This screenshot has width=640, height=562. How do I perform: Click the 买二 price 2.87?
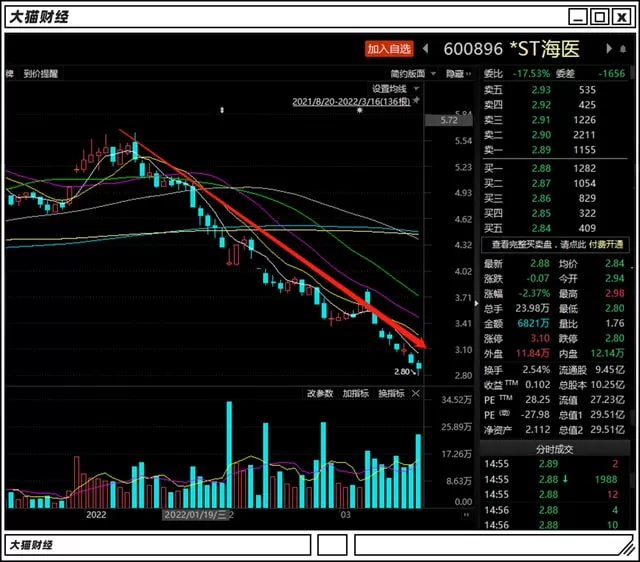coord(541,183)
